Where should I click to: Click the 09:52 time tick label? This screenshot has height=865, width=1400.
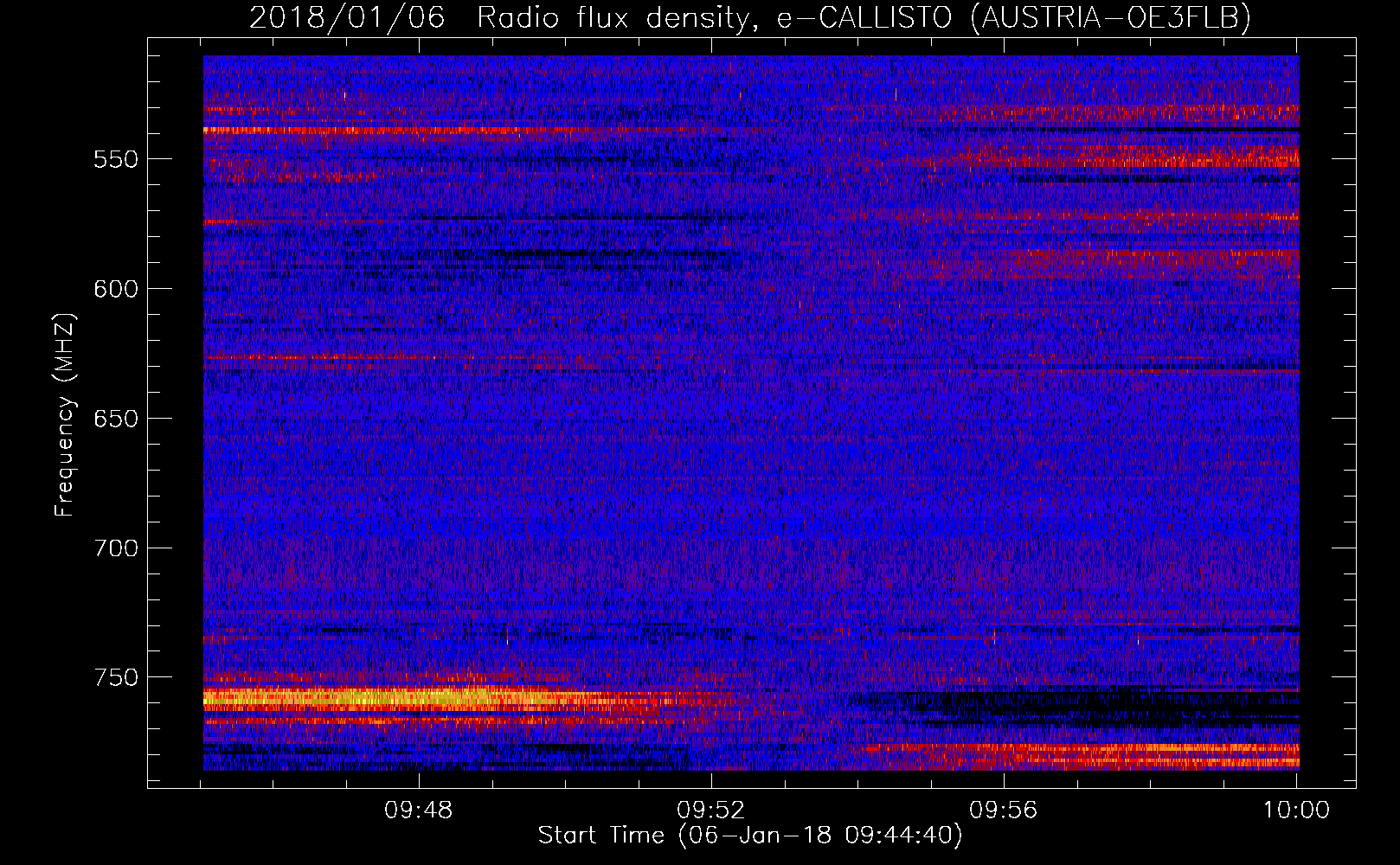coord(711,811)
